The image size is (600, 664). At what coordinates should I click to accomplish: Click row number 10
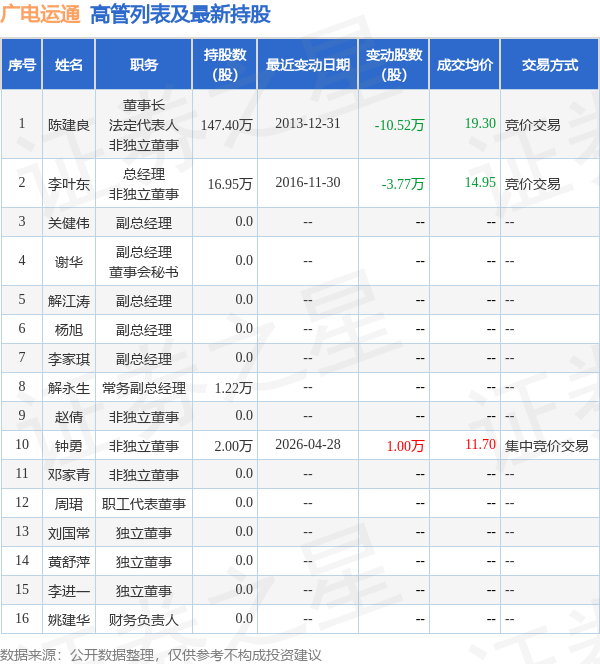pos(22,444)
